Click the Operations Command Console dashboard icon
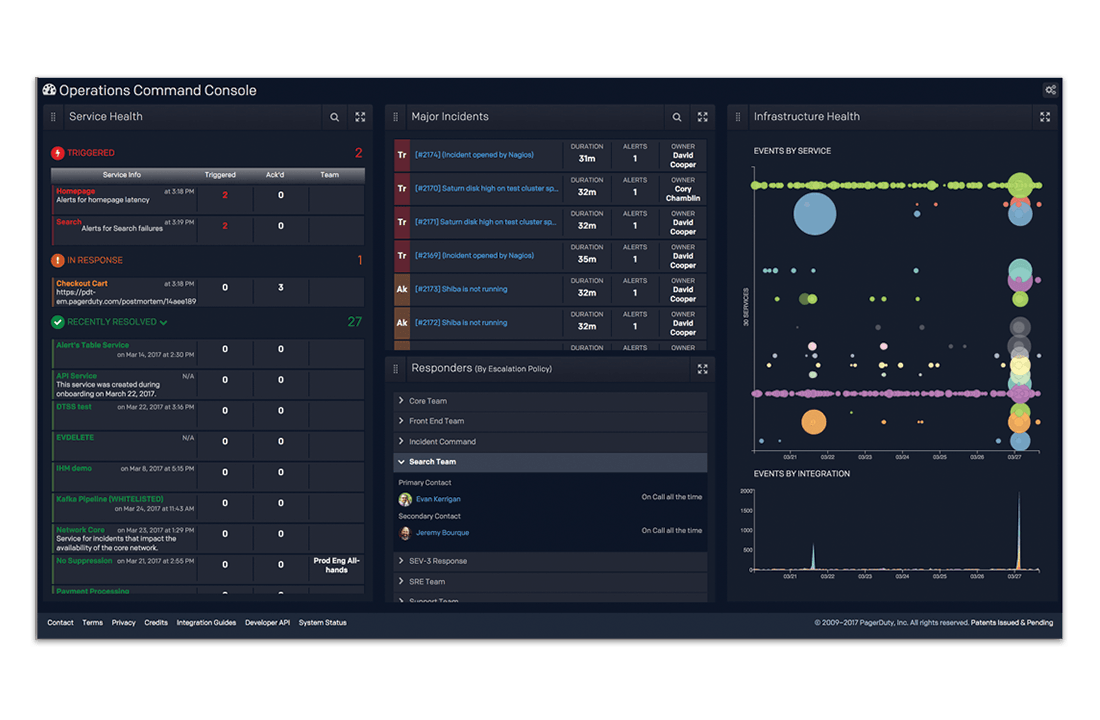Screen dimensions: 1100x720 (x=49, y=90)
